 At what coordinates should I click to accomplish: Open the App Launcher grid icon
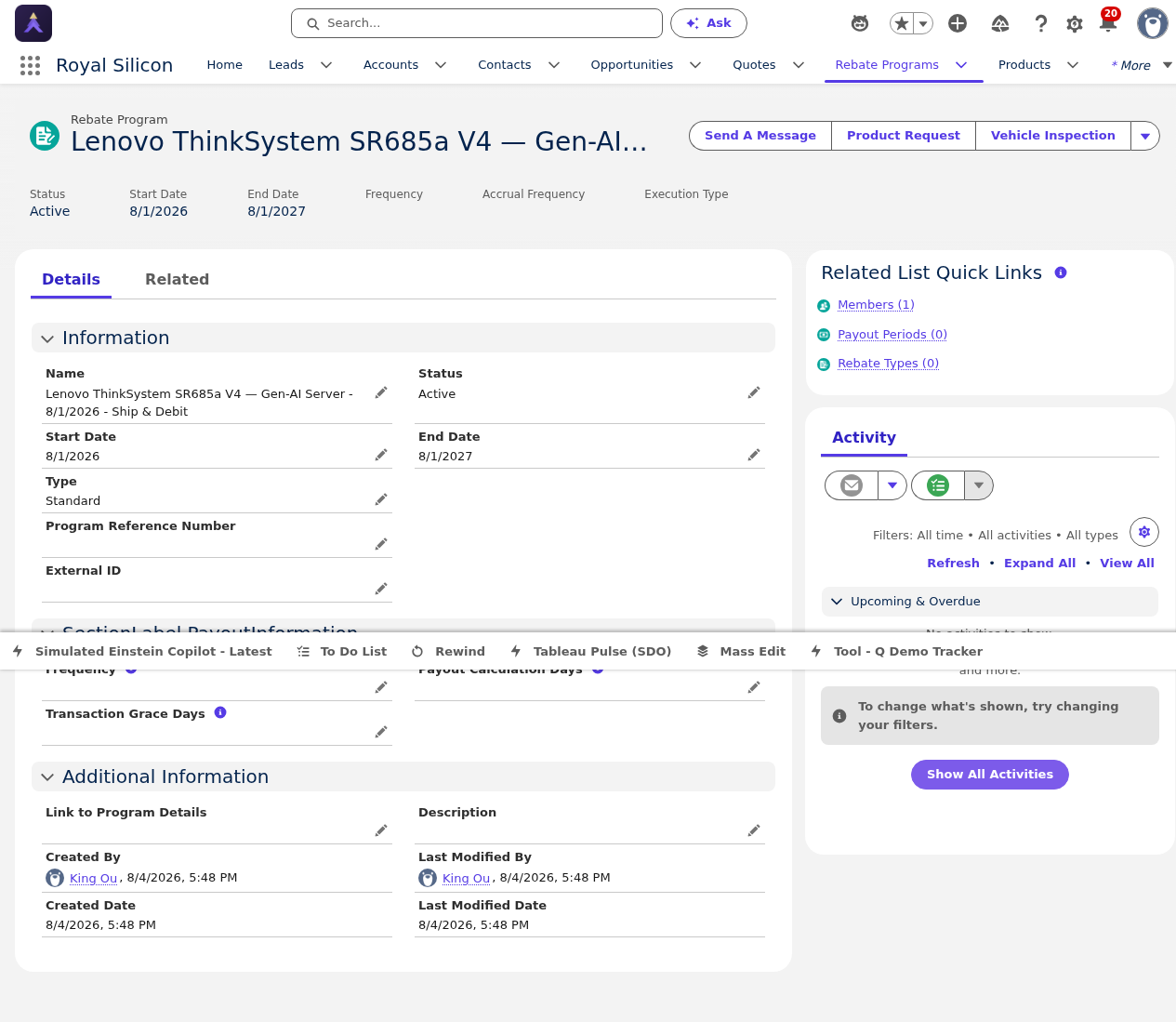[x=30, y=65]
